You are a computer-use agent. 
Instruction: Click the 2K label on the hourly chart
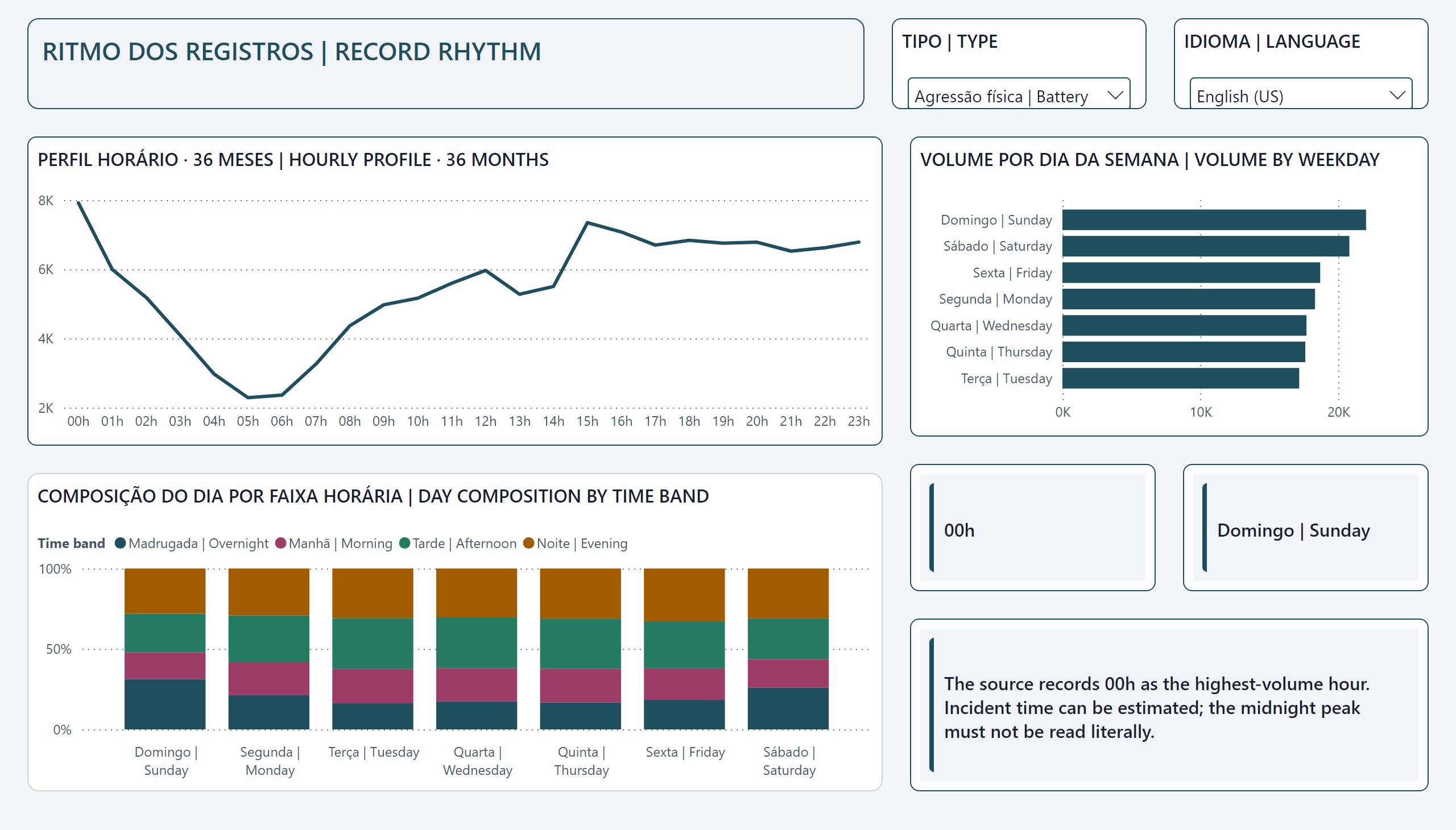pyautogui.click(x=45, y=408)
